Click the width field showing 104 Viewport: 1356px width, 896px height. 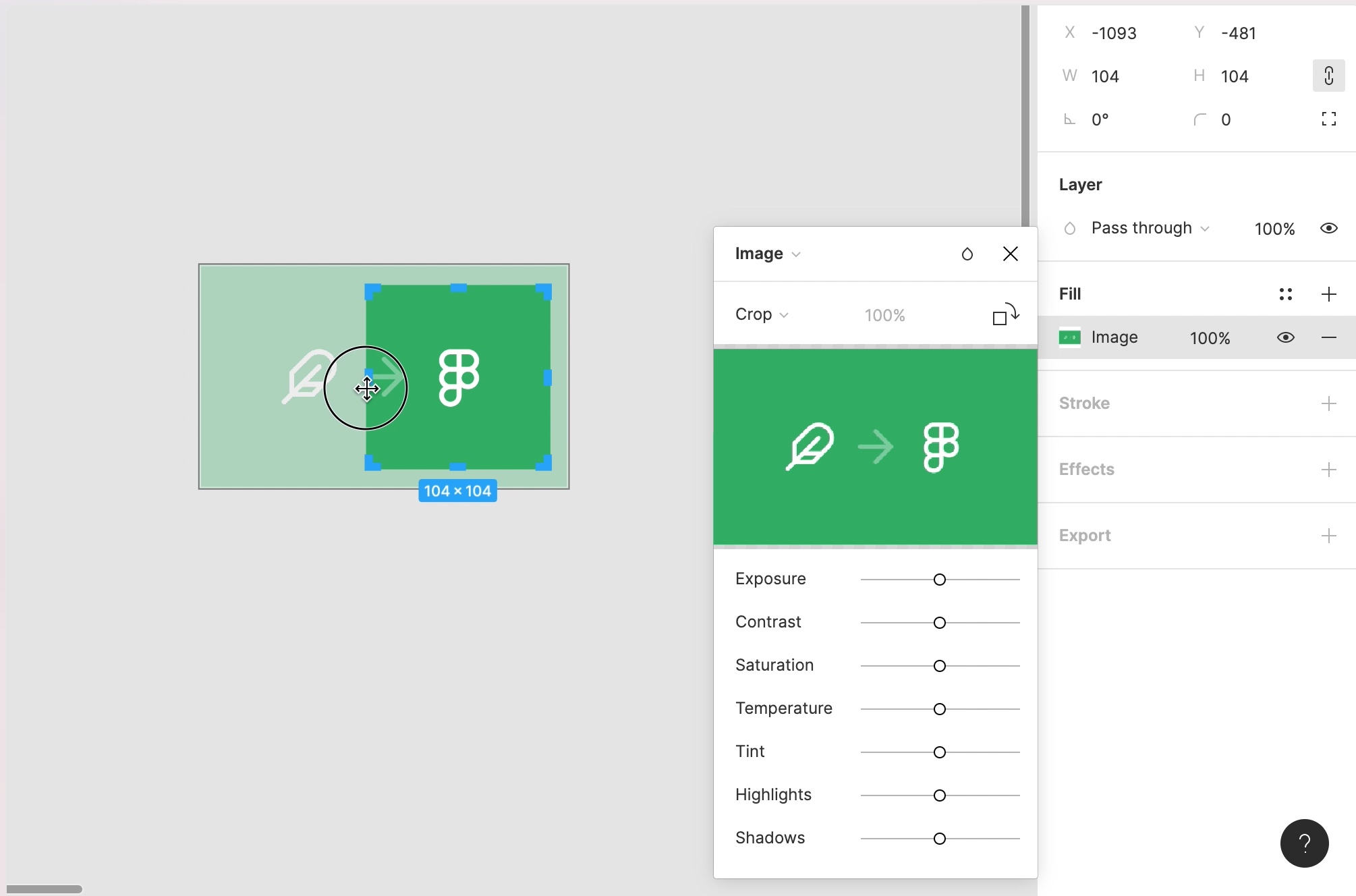(1105, 76)
